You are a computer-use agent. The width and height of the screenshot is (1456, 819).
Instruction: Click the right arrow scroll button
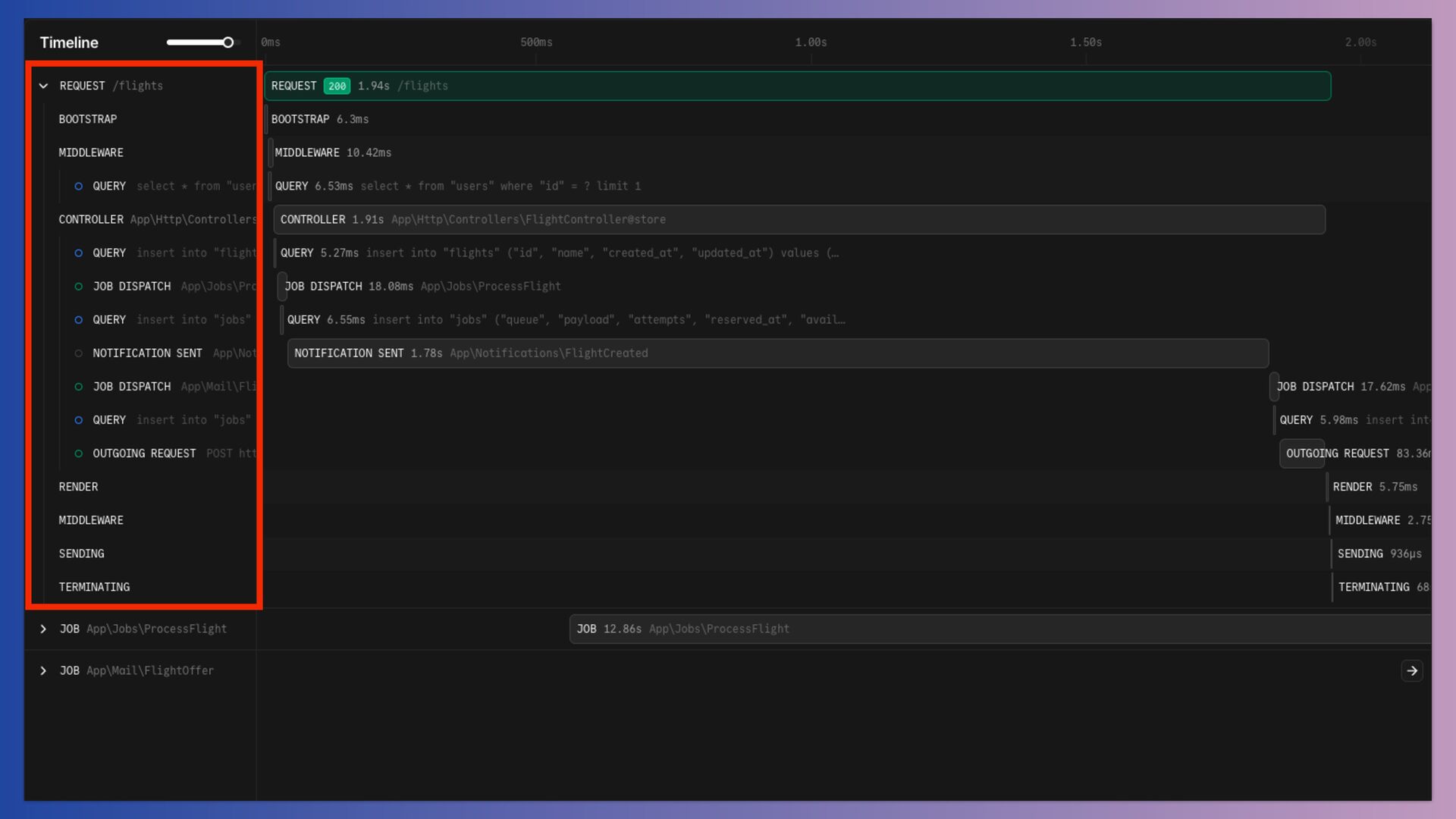1411,670
